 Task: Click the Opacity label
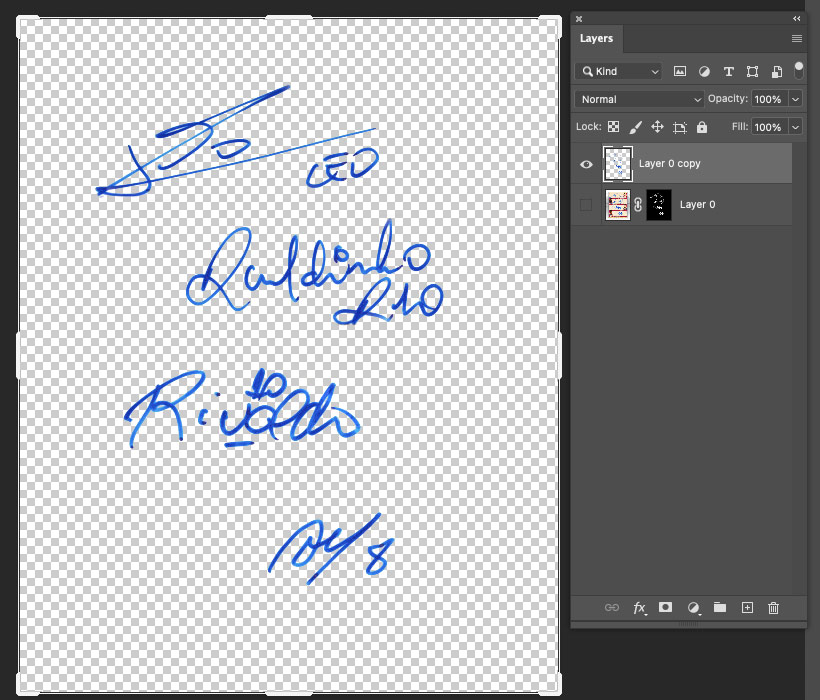(727, 99)
